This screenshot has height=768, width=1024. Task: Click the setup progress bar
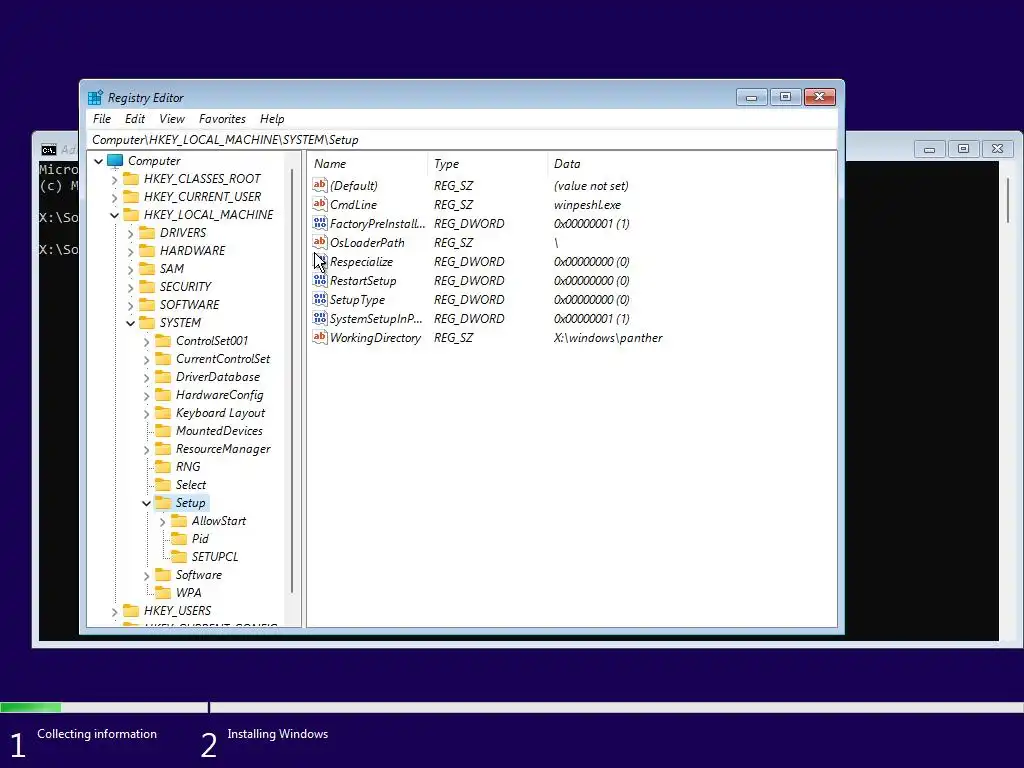[x=512, y=707]
